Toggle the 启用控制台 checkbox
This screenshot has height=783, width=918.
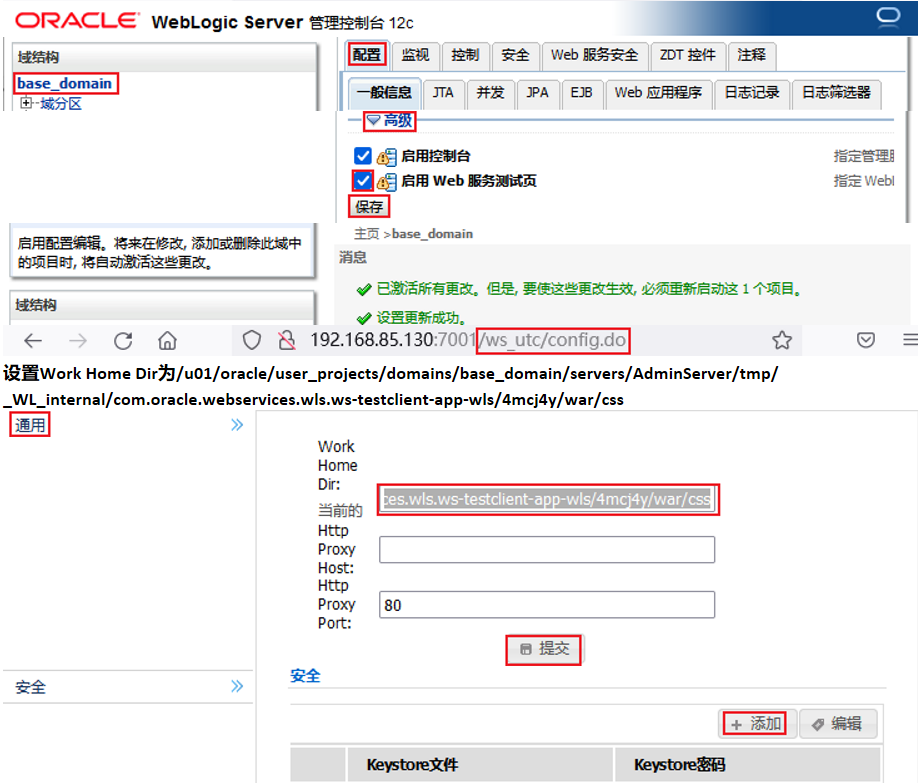[363, 156]
